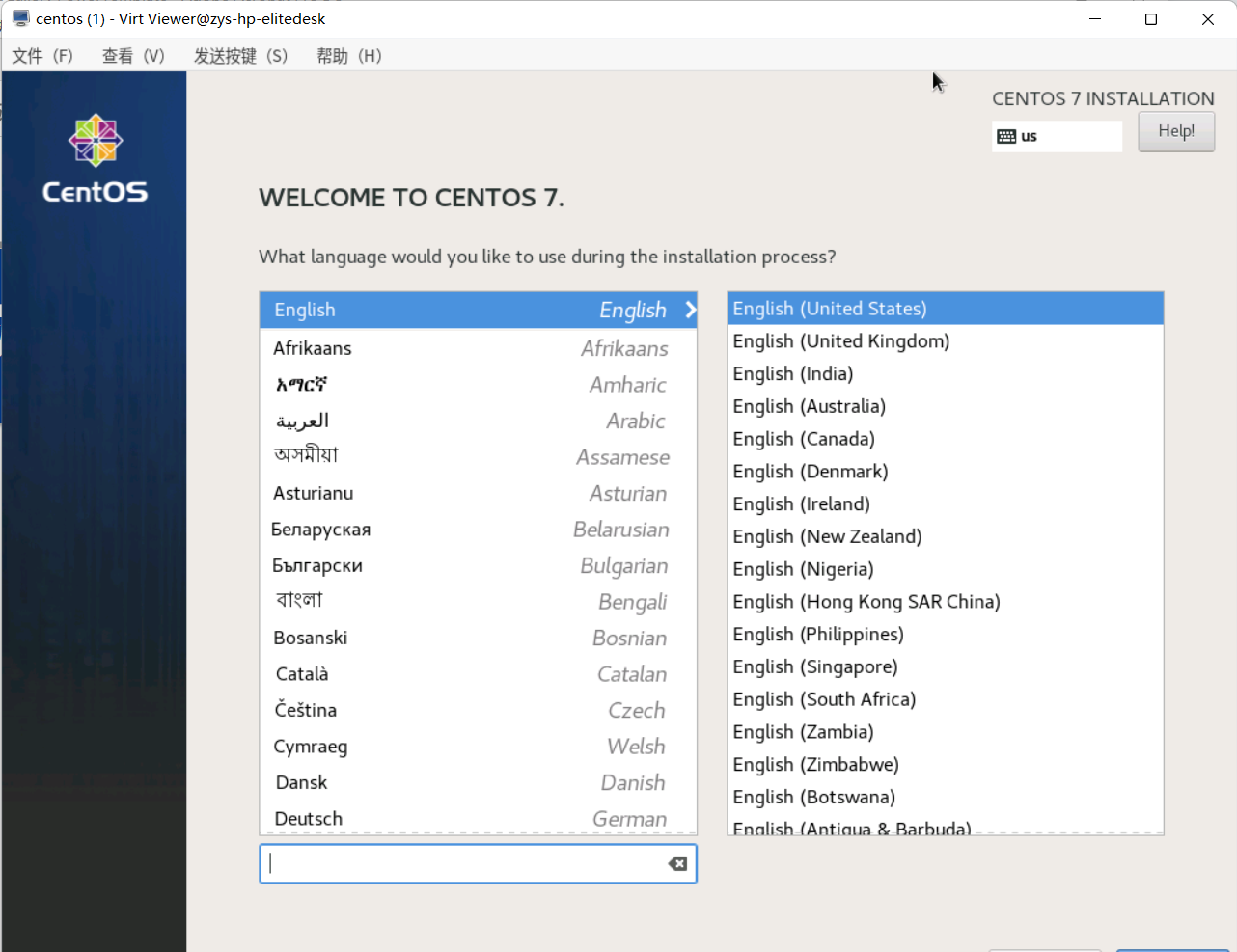Open the 发送按键 (S) menu

point(240,56)
